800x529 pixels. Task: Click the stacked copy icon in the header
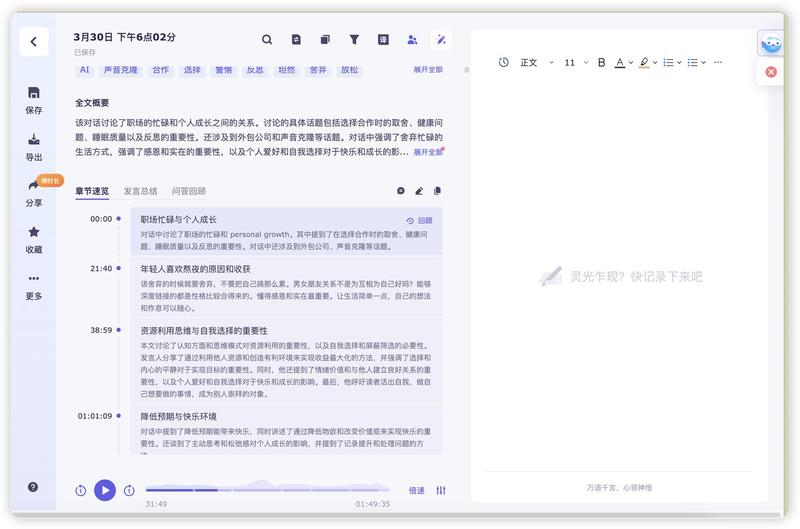[325, 40]
